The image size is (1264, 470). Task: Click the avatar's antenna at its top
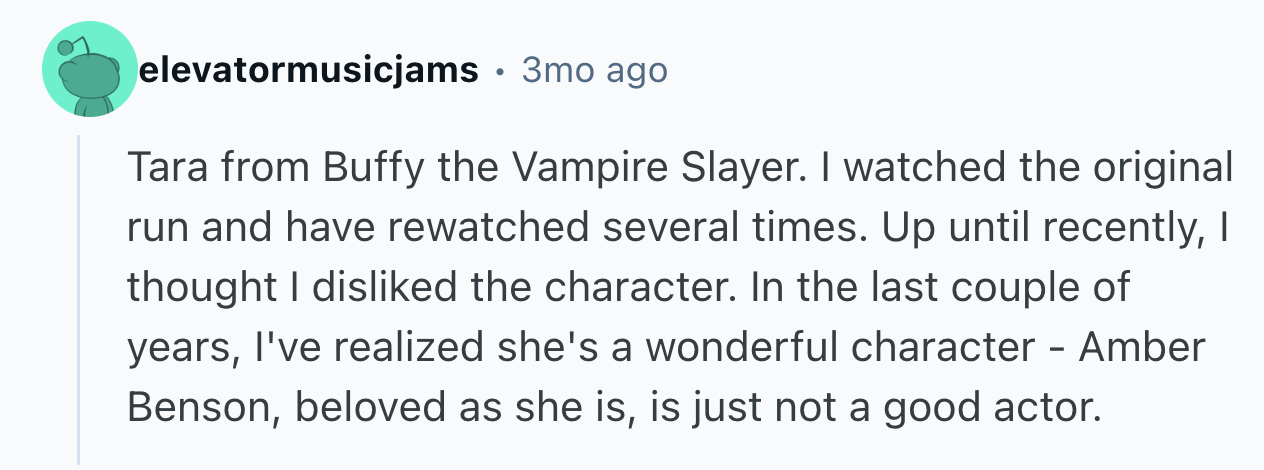[67, 46]
